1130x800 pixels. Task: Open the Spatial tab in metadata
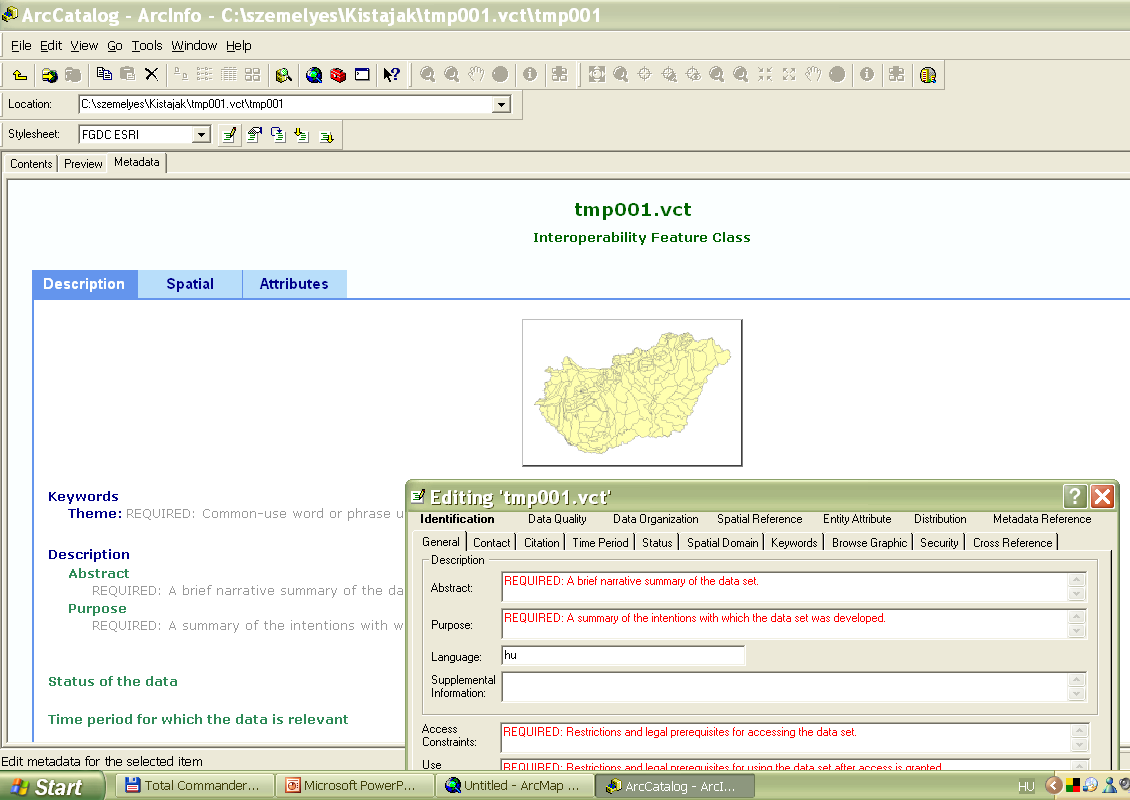tap(190, 284)
